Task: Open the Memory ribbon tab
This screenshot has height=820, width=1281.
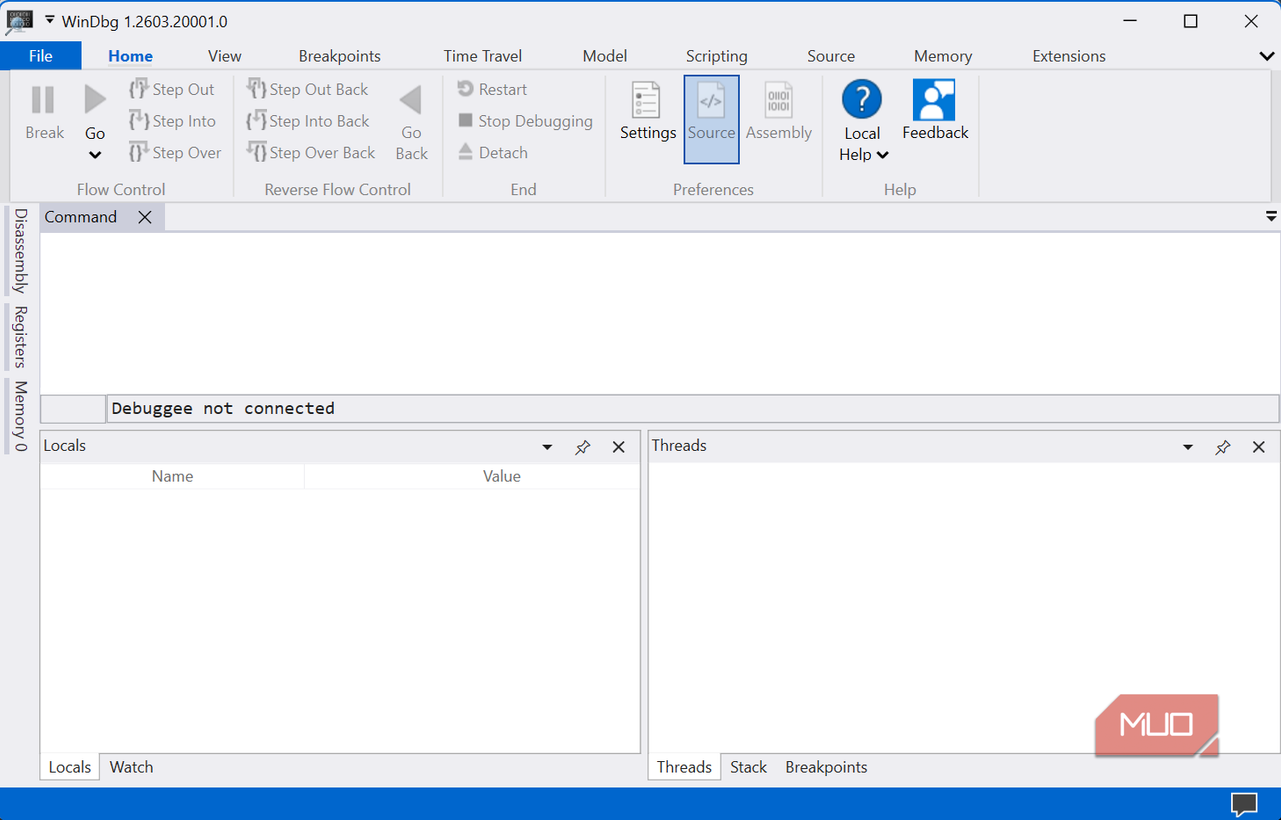Action: point(943,56)
